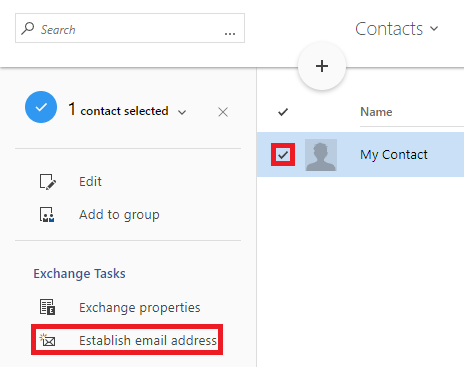
Task: Expand the Contacts dropdown chevron
Action: point(434,29)
